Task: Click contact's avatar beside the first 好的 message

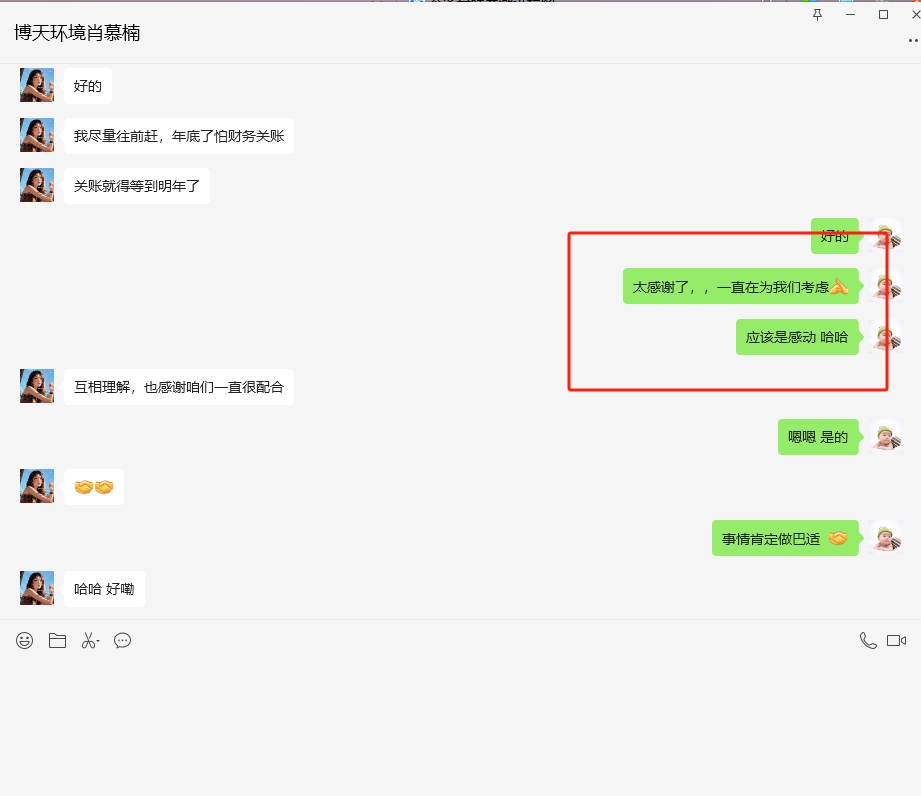Action: (37, 85)
